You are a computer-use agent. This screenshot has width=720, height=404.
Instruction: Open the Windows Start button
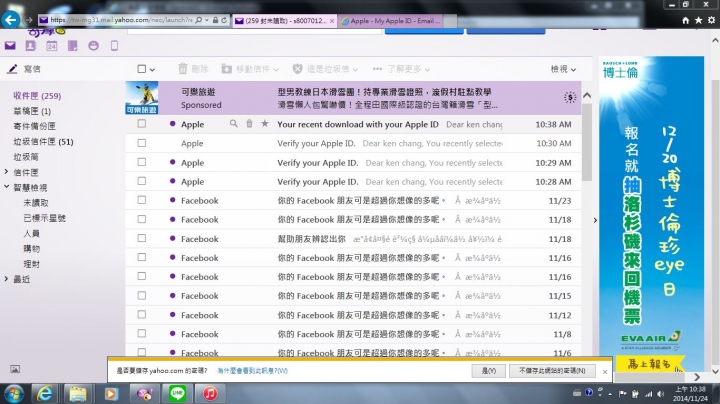click(14, 393)
